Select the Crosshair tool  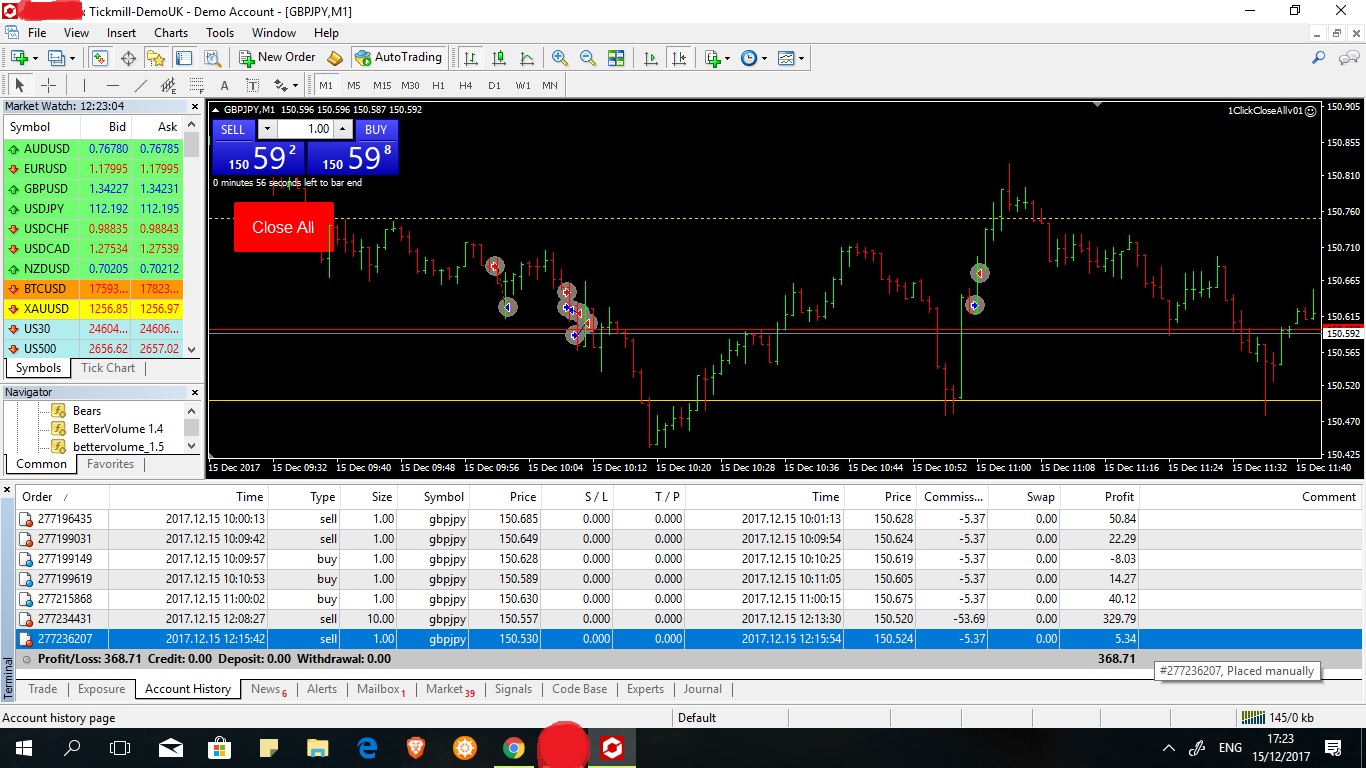(x=48, y=86)
